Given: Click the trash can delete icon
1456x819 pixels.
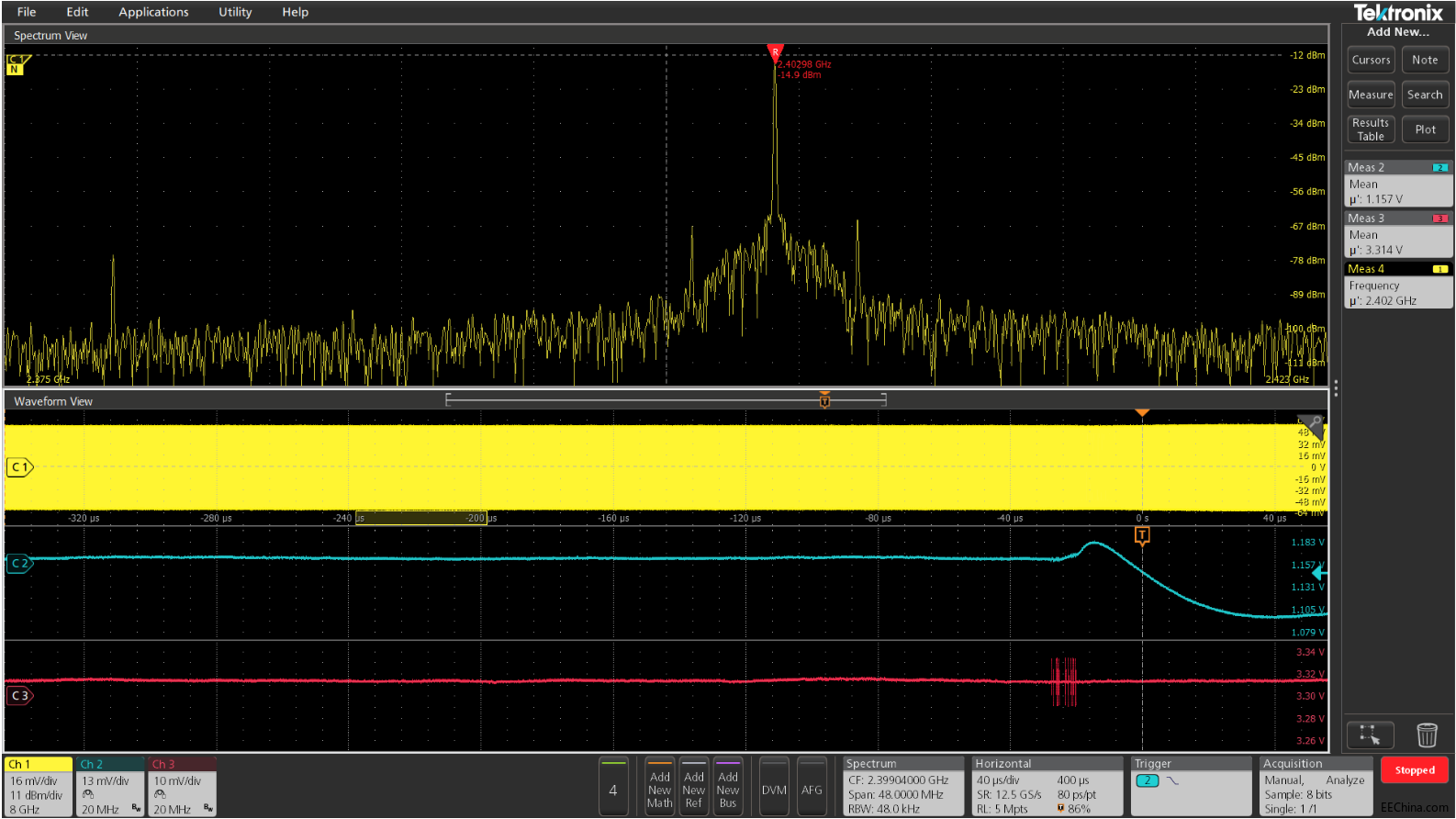Looking at the screenshot, I should (1427, 735).
